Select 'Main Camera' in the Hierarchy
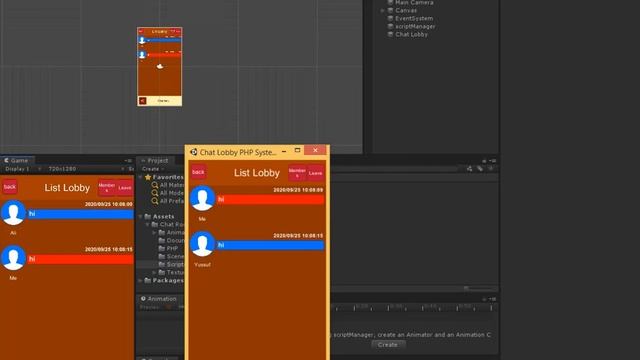 point(414,2)
